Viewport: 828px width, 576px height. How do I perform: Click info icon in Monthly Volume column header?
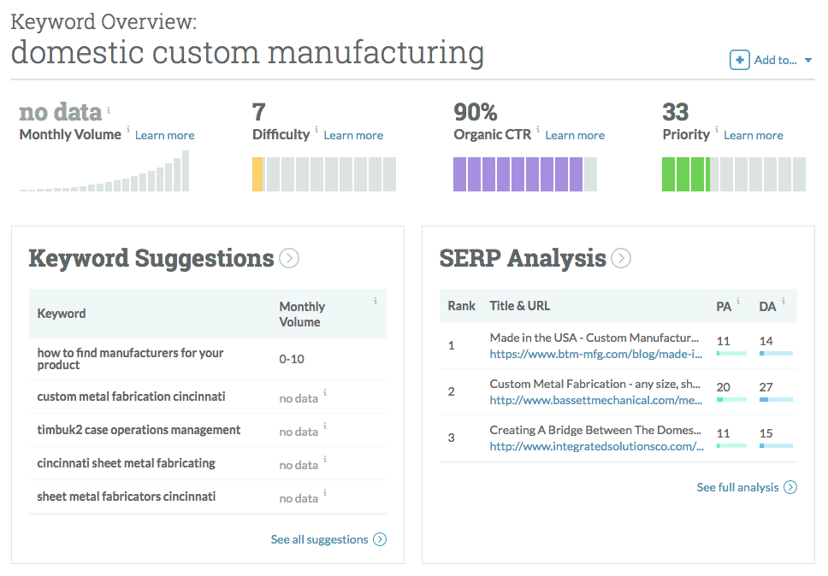(375, 301)
